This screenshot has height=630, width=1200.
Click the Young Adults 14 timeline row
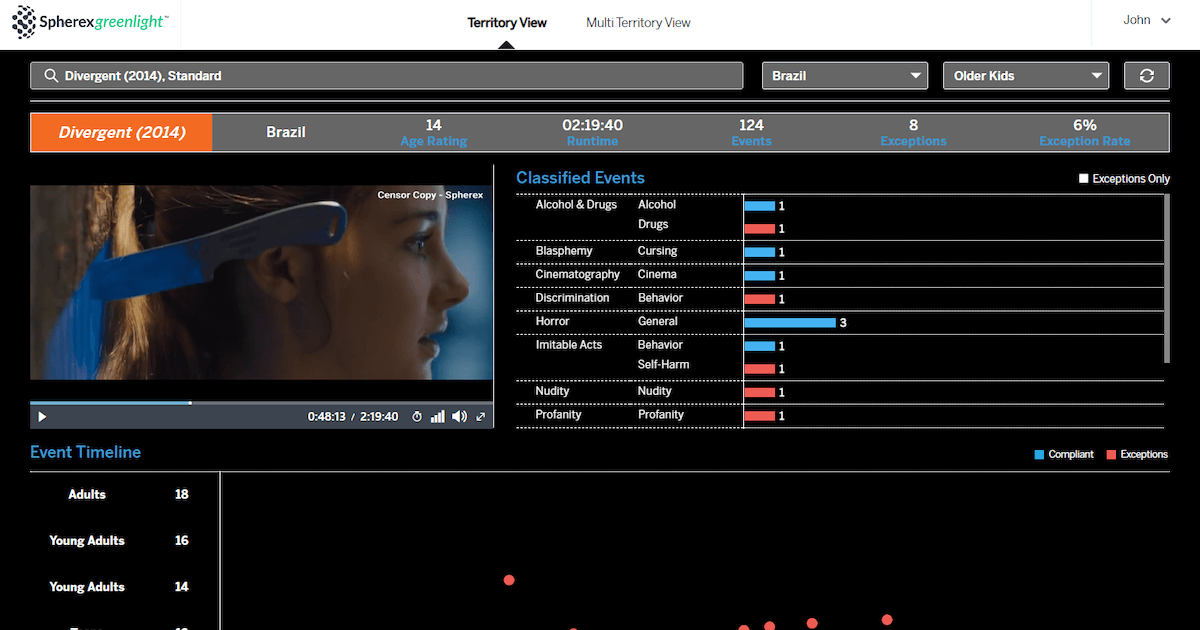point(125,587)
